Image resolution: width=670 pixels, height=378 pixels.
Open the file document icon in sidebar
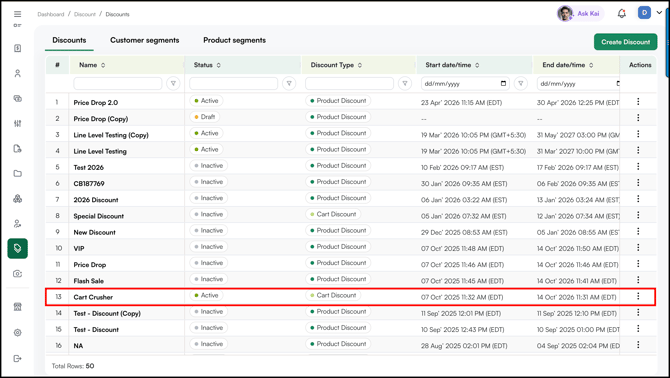click(18, 149)
